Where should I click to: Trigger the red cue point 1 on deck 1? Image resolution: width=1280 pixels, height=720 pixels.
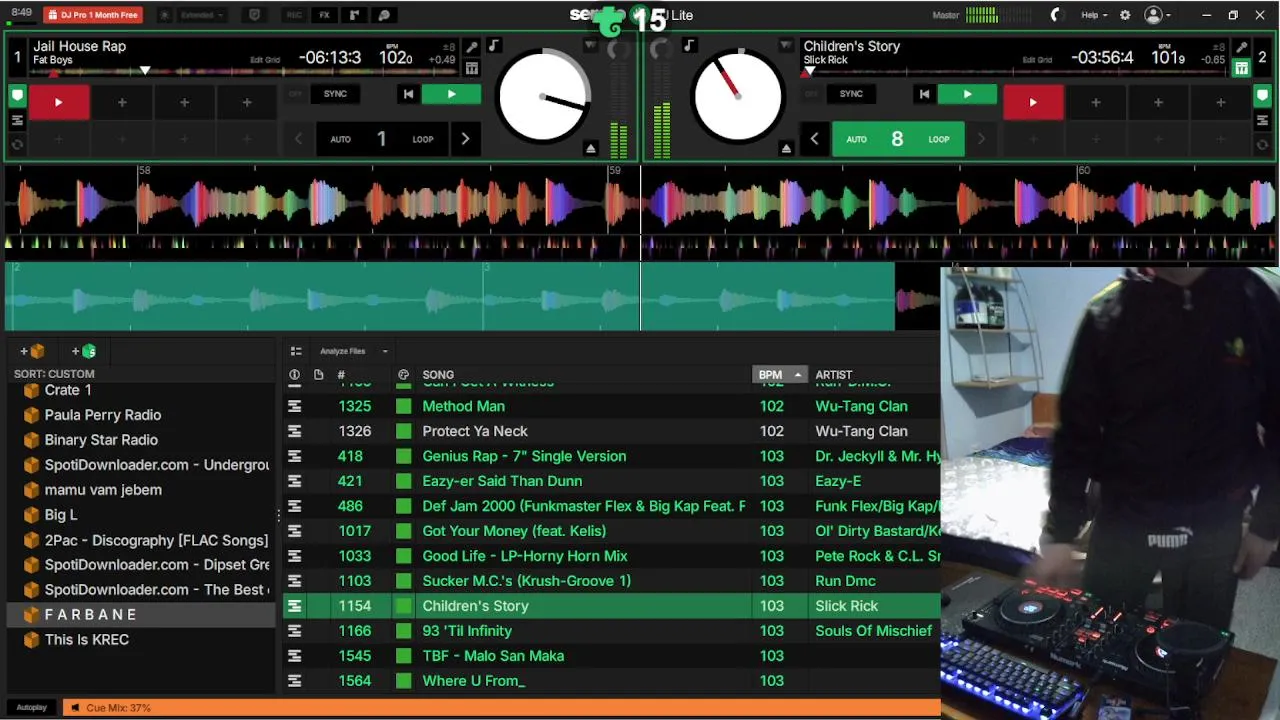point(59,102)
